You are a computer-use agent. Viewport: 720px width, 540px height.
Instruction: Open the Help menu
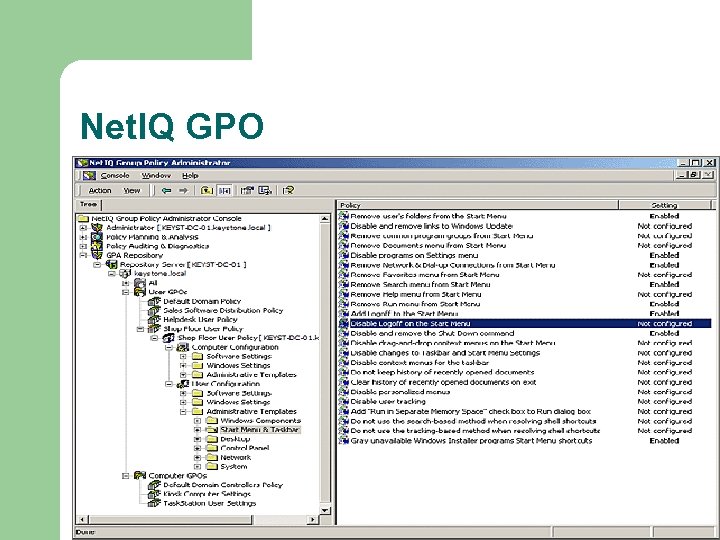tap(190, 175)
